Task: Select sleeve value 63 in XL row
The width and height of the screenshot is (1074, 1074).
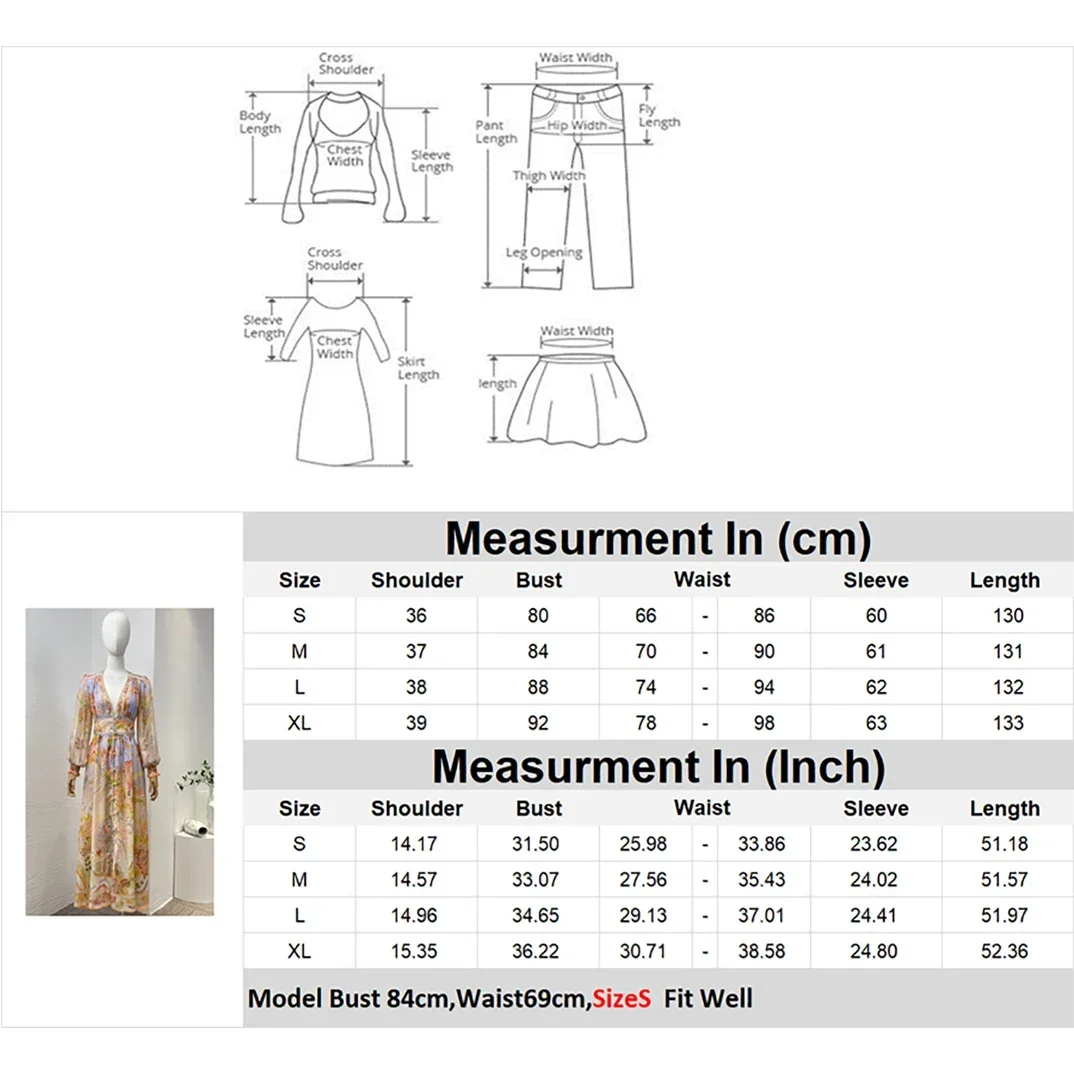Action: pyautogui.click(x=876, y=722)
